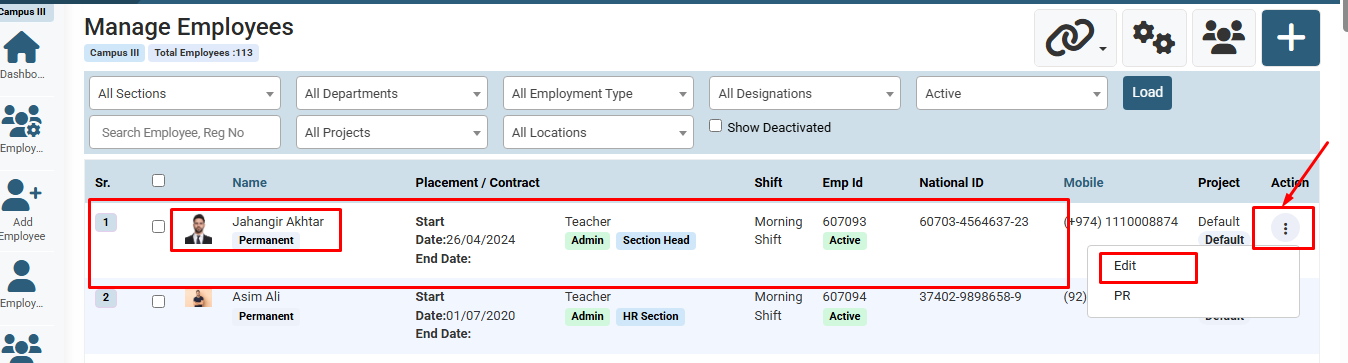The image size is (1348, 363).
Task: Click the Placement / Contract column header
Action: click(477, 182)
